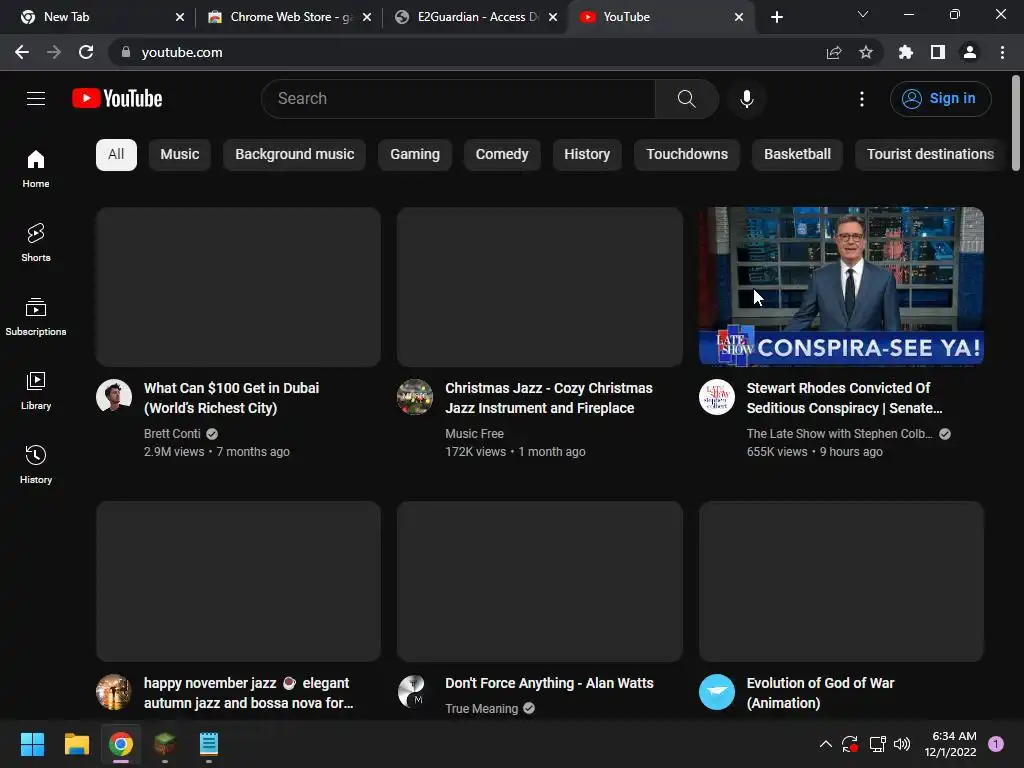Focus the YouTube Search field

[458, 99]
